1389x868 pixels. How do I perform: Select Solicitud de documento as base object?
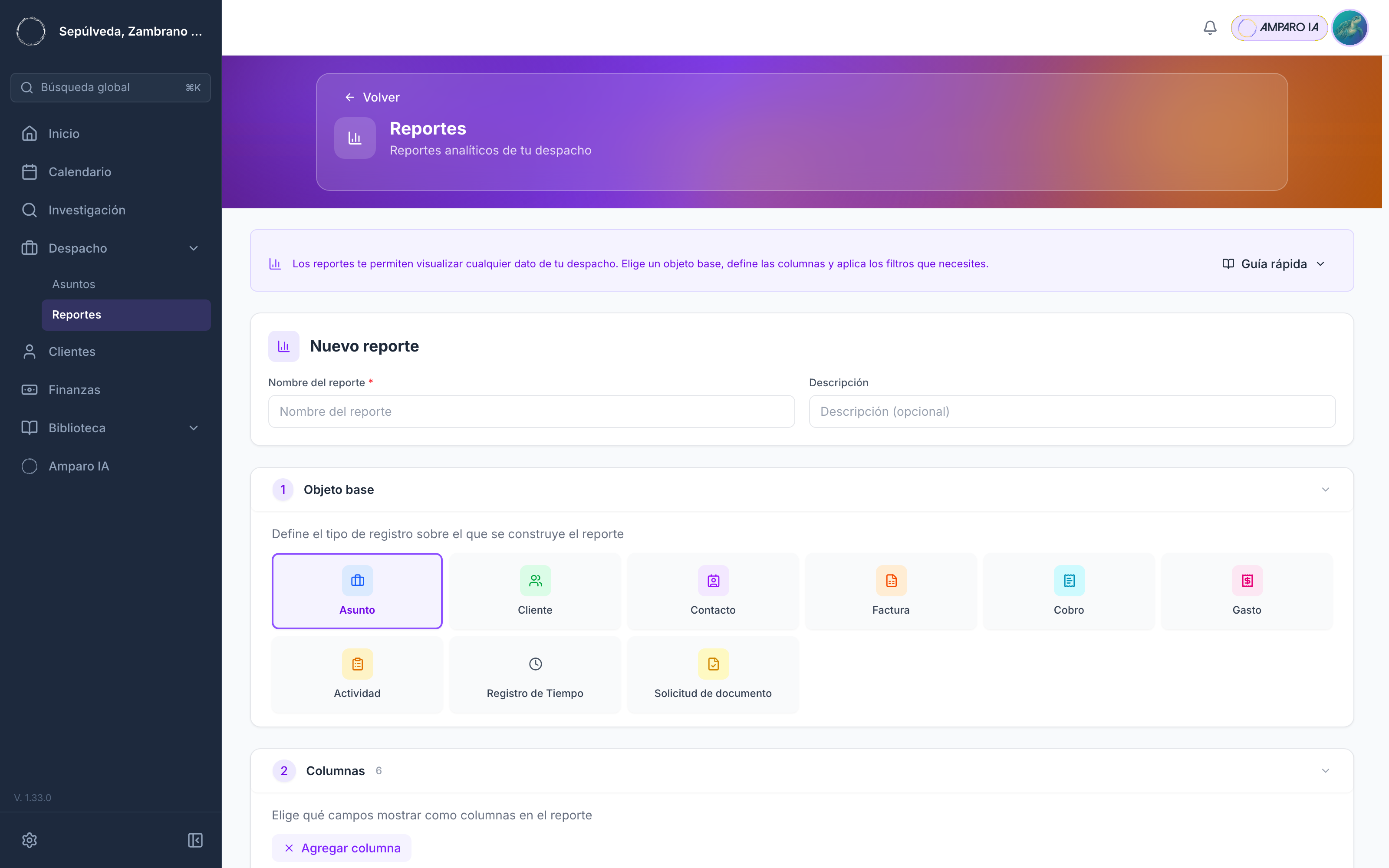tap(713, 674)
